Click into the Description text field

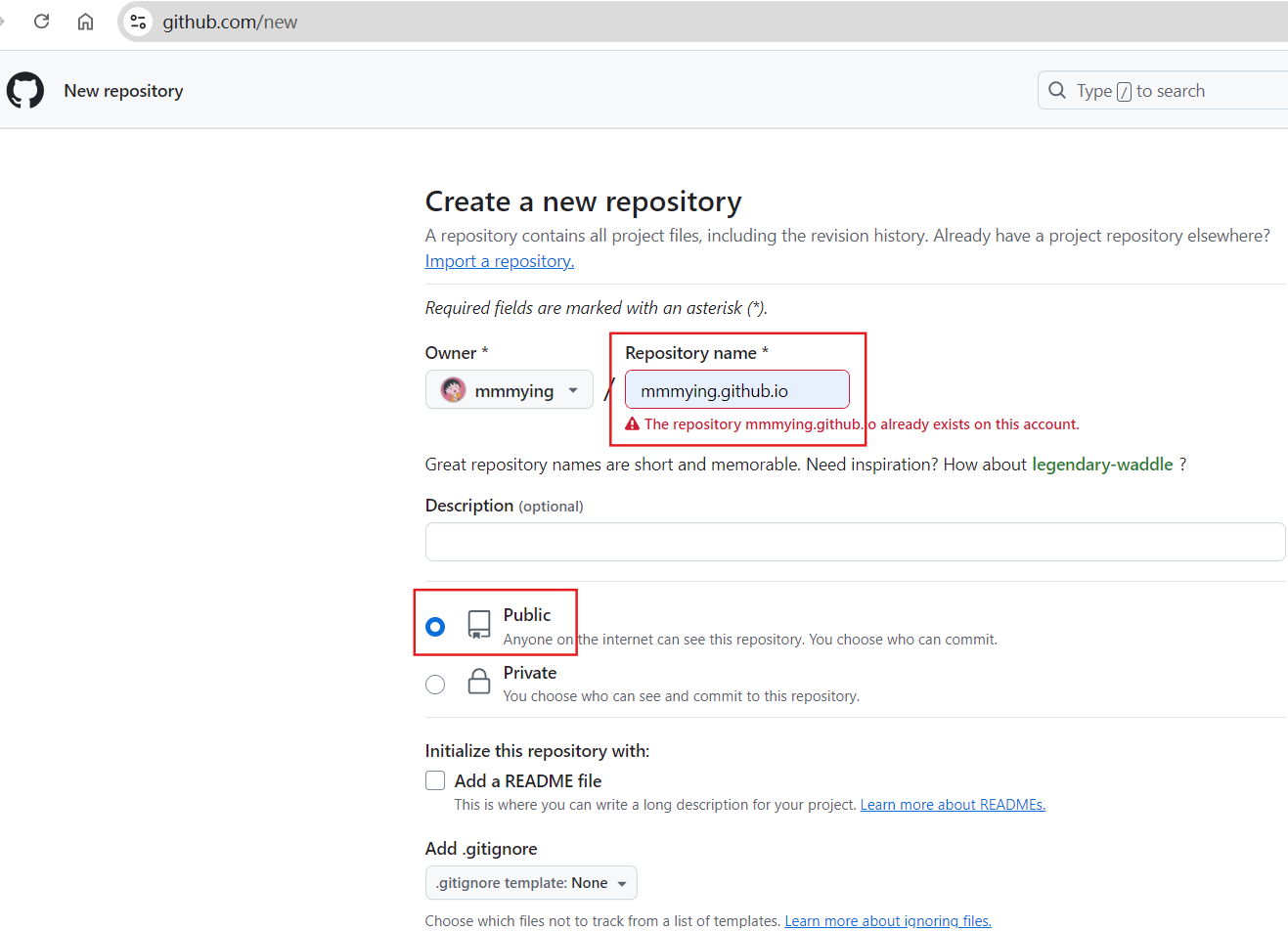(856, 542)
